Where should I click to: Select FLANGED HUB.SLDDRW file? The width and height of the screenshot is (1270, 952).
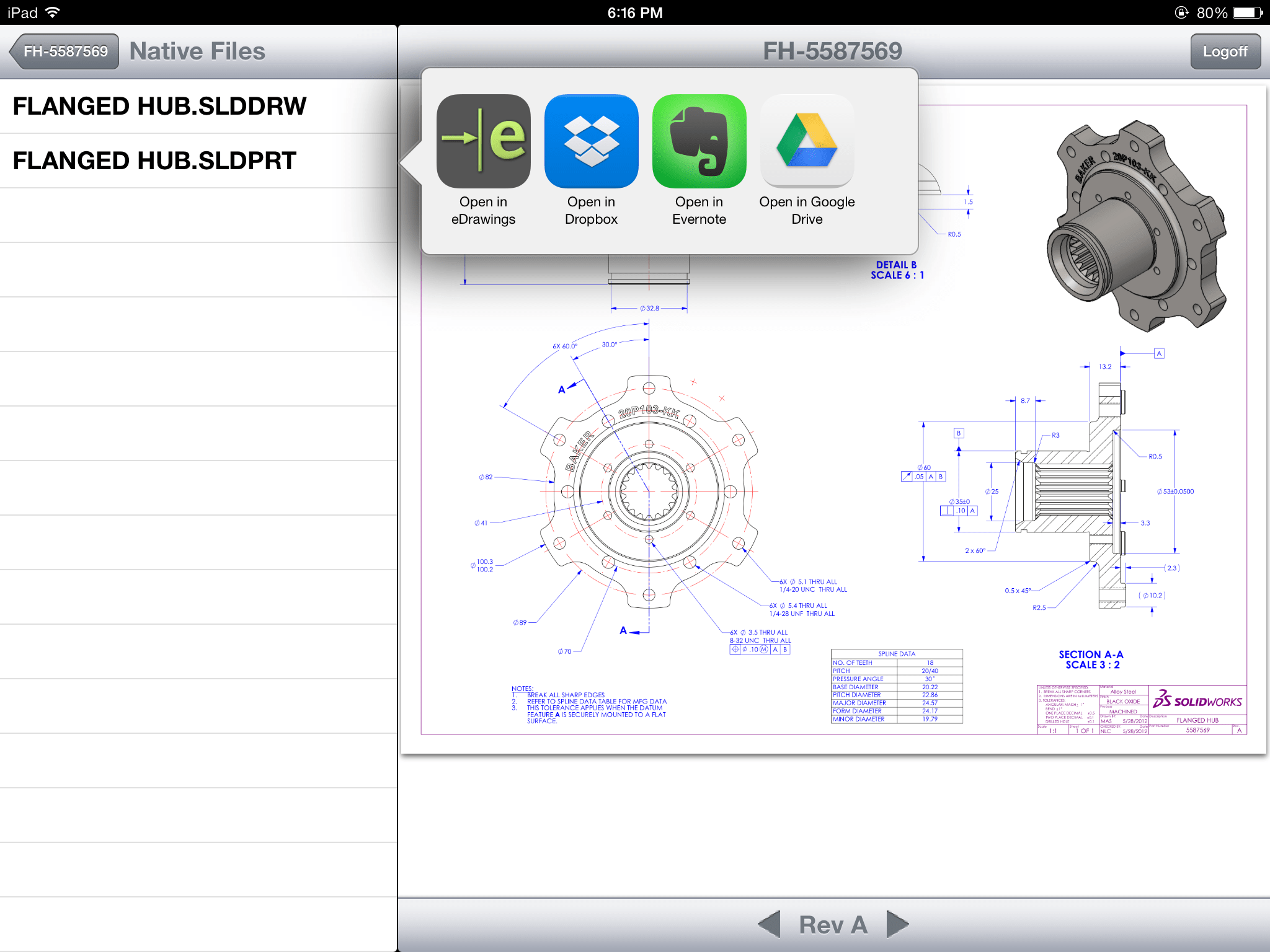click(x=160, y=106)
